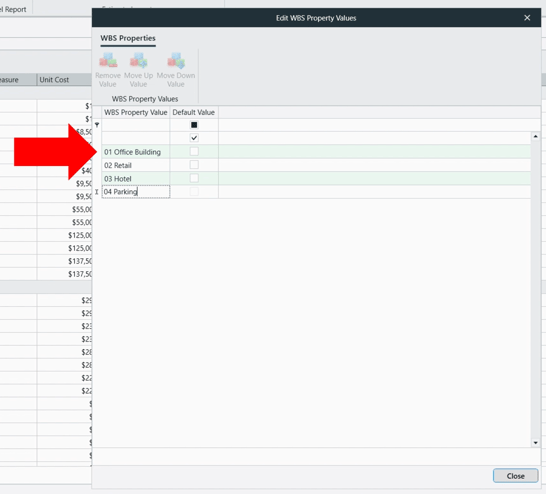Check Default Value for 01 Office Building

[194, 151]
